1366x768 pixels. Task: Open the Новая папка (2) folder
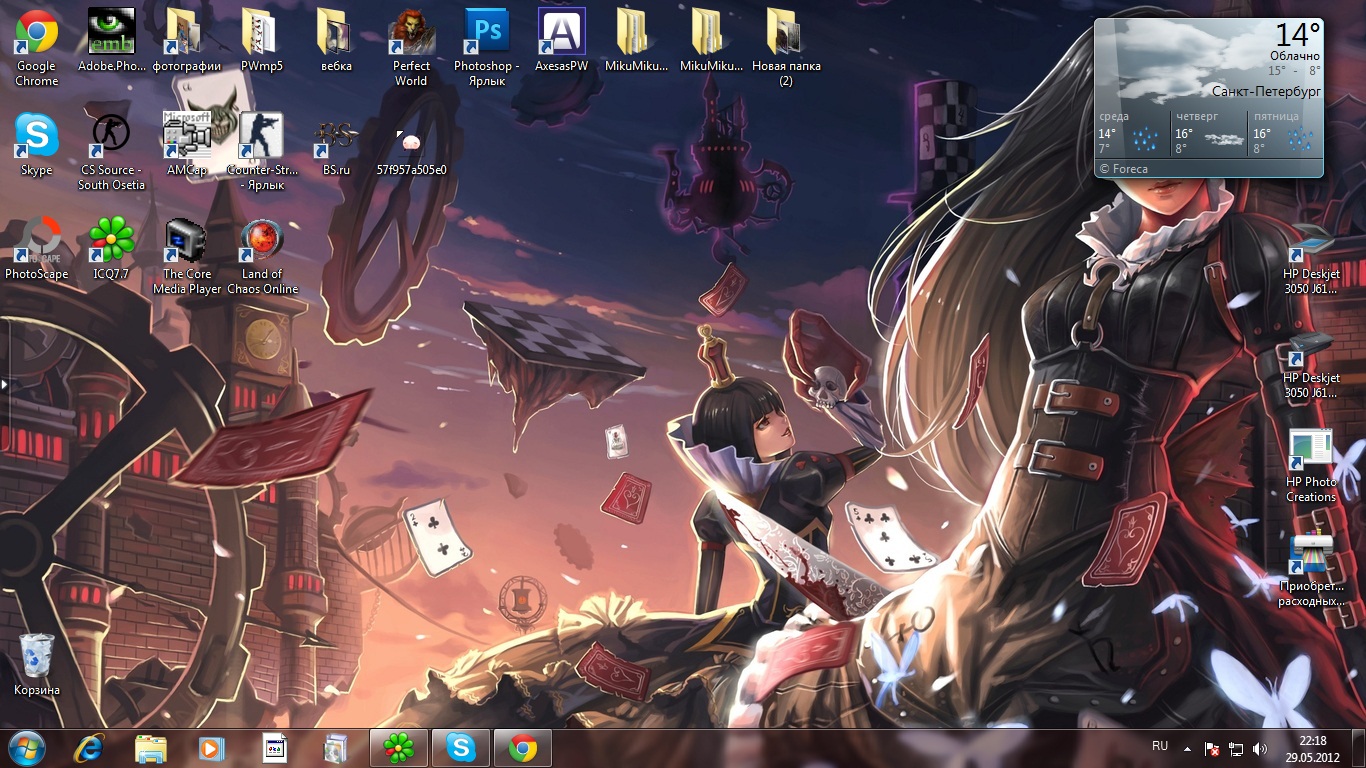(x=786, y=47)
